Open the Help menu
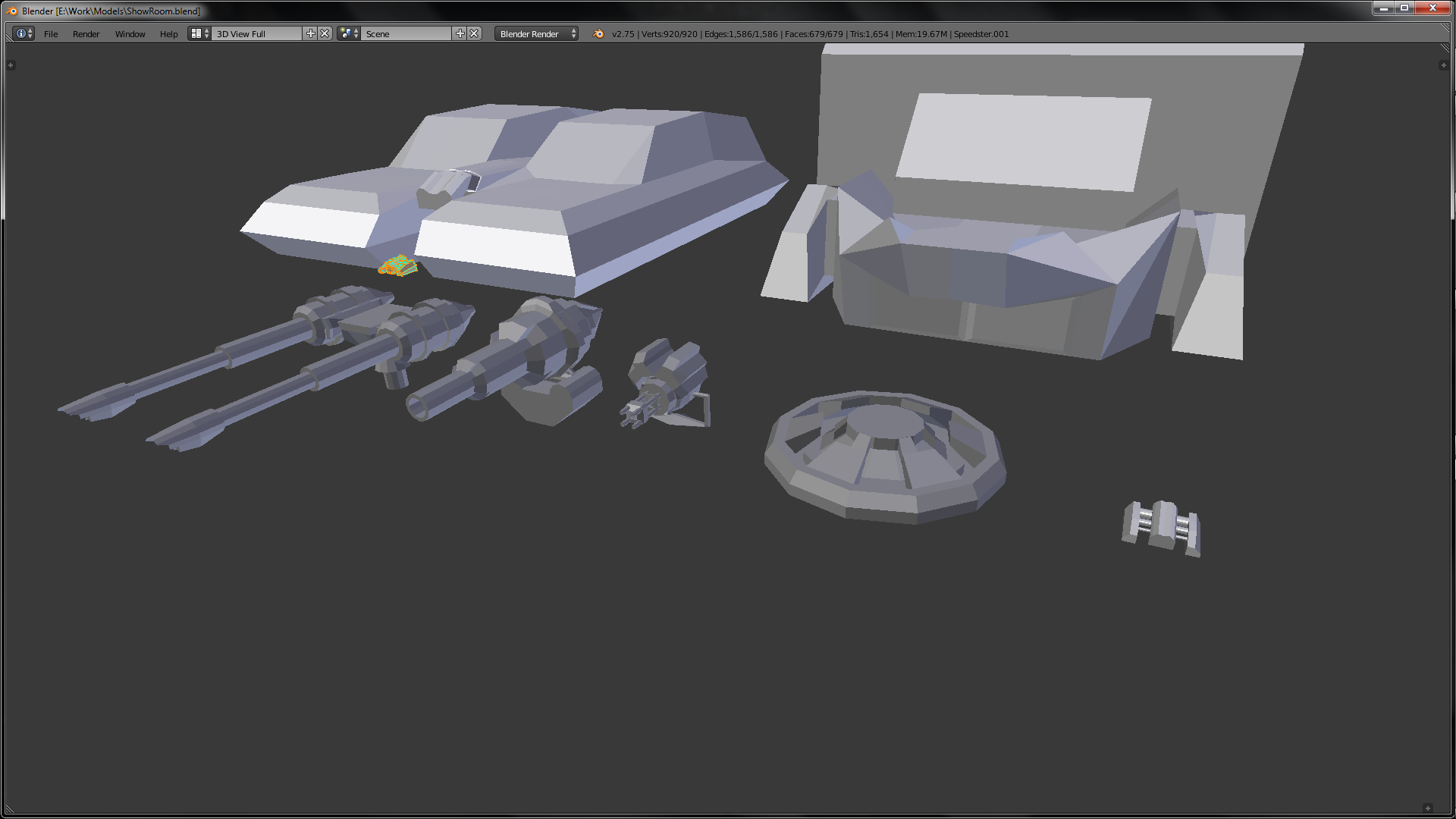1456x819 pixels. (x=168, y=34)
